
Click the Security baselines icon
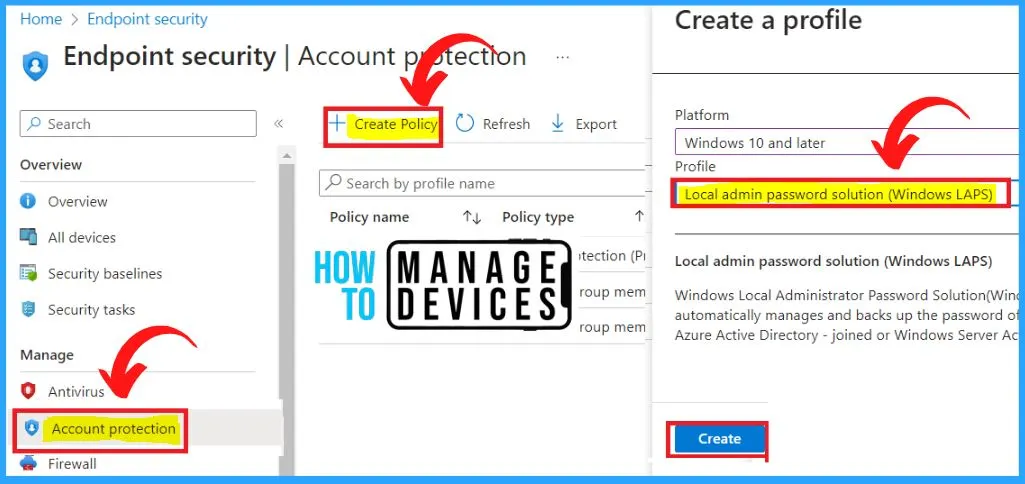[28, 273]
